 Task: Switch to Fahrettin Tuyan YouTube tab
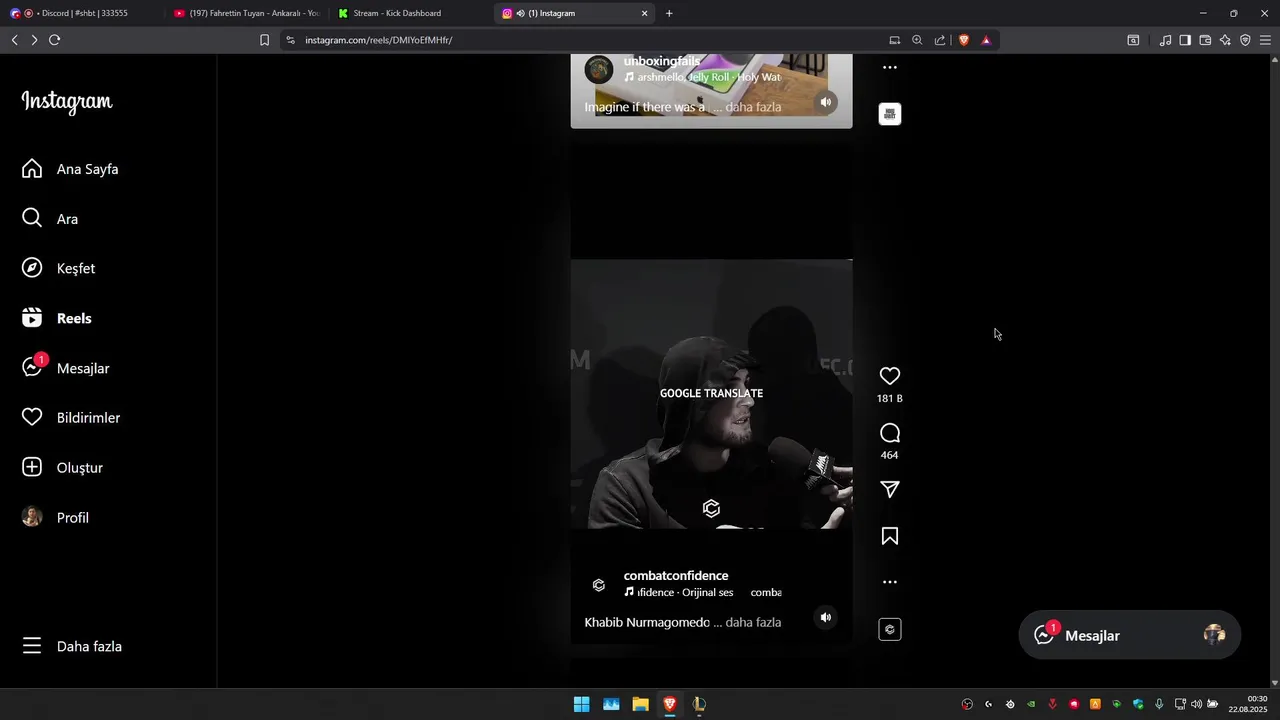click(246, 13)
